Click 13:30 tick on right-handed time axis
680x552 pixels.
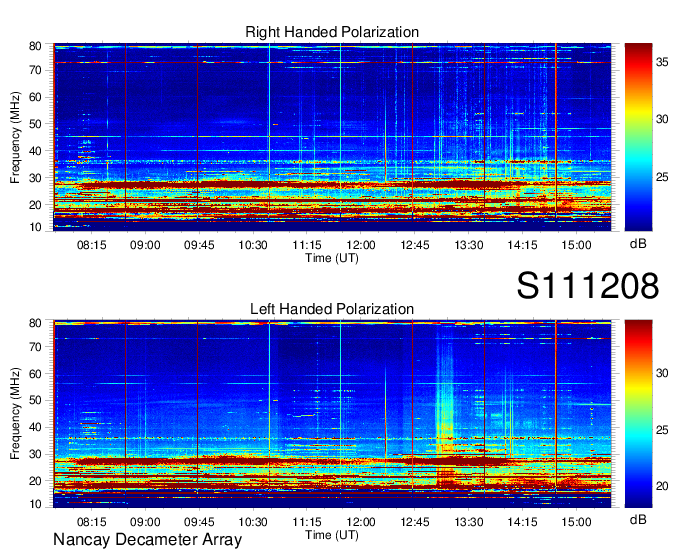pyautogui.click(x=468, y=245)
